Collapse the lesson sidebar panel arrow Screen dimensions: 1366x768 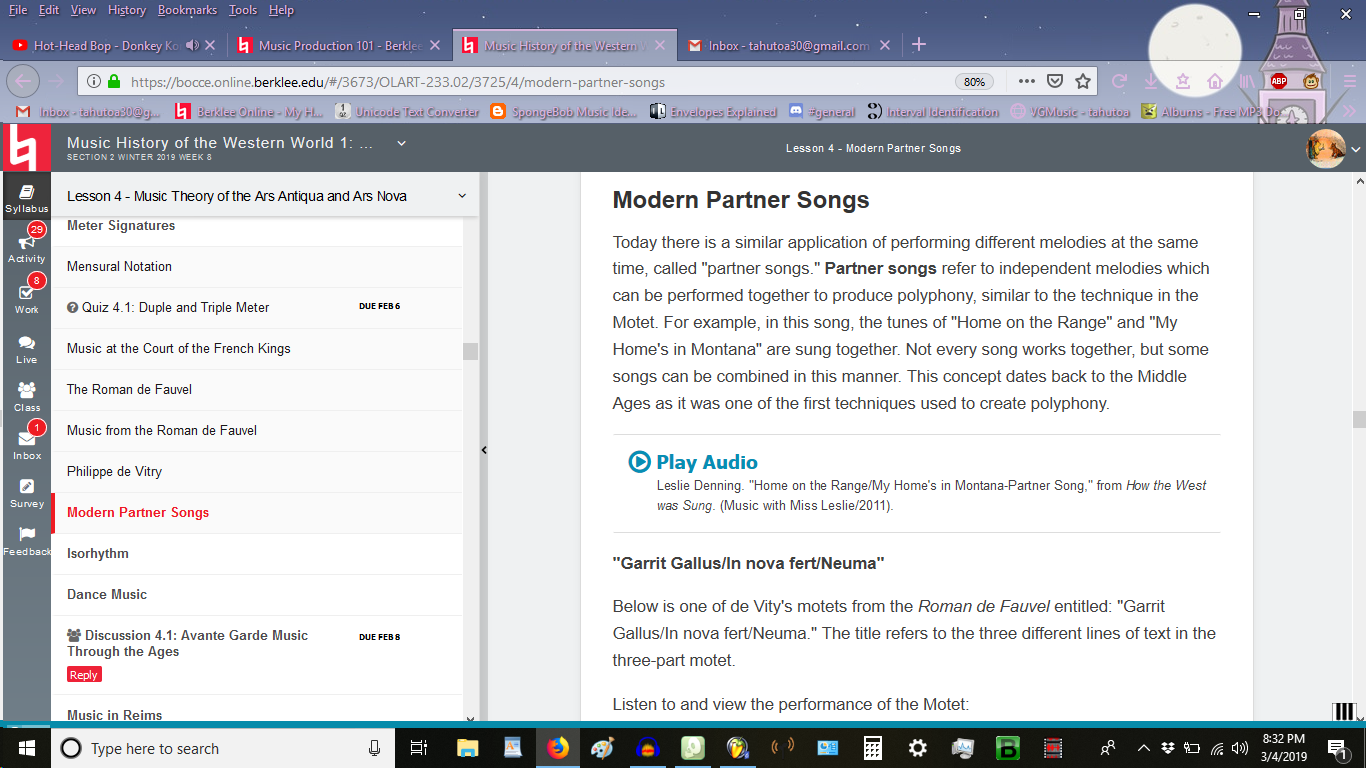pyautogui.click(x=484, y=451)
